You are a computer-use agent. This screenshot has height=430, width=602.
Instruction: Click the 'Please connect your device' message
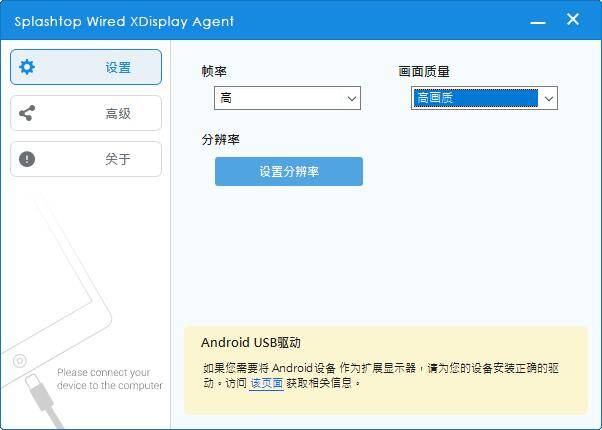click(110, 379)
